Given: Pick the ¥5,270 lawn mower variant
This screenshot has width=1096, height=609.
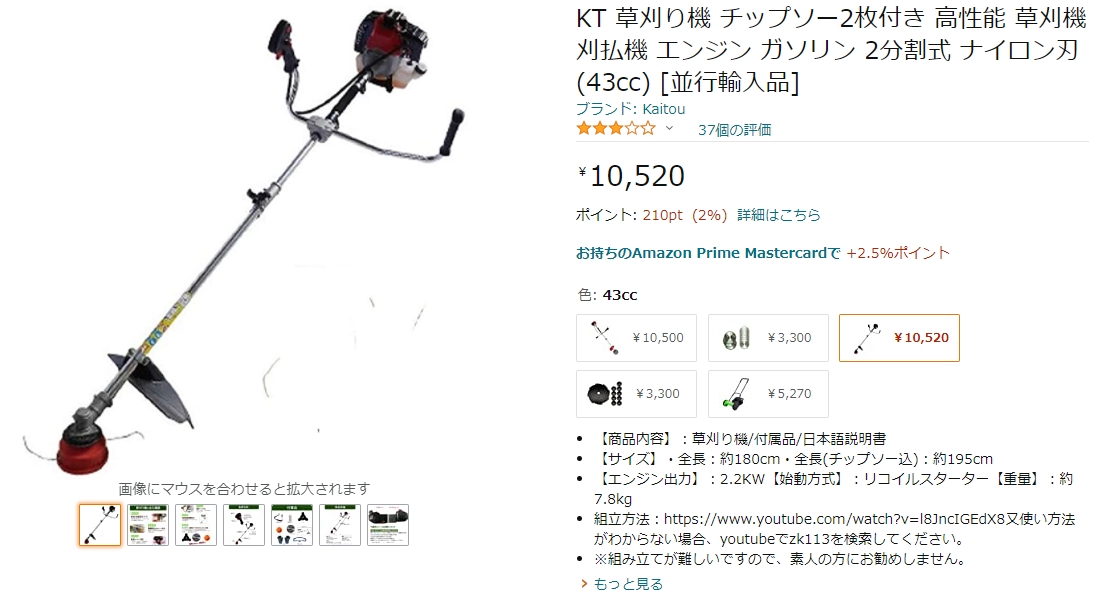Looking at the screenshot, I should click(x=768, y=394).
